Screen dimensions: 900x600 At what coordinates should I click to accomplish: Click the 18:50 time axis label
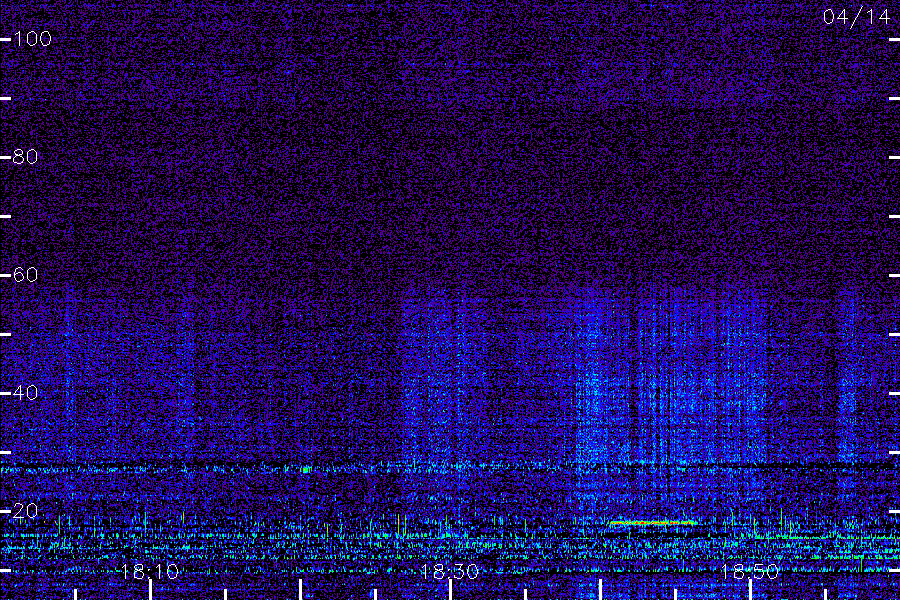[750, 571]
